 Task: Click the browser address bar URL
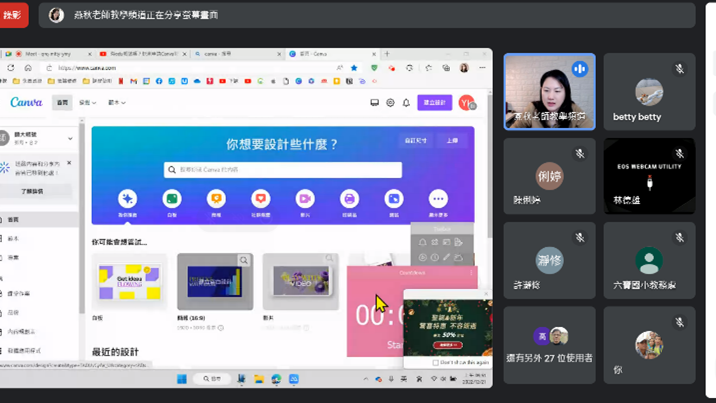pyautogui.click(x=87, y=68)
